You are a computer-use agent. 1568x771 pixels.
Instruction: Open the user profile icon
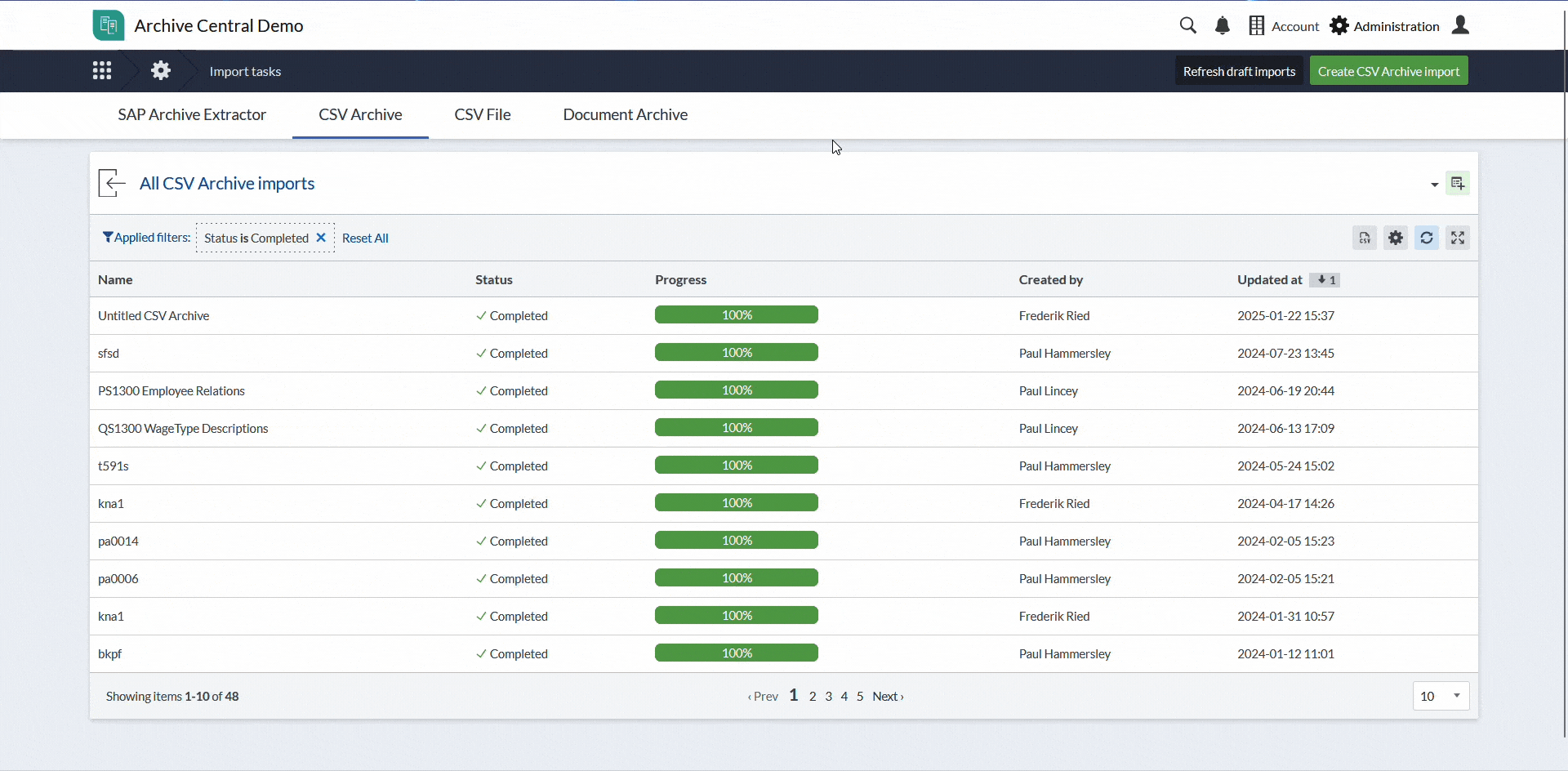[1461, 25]
